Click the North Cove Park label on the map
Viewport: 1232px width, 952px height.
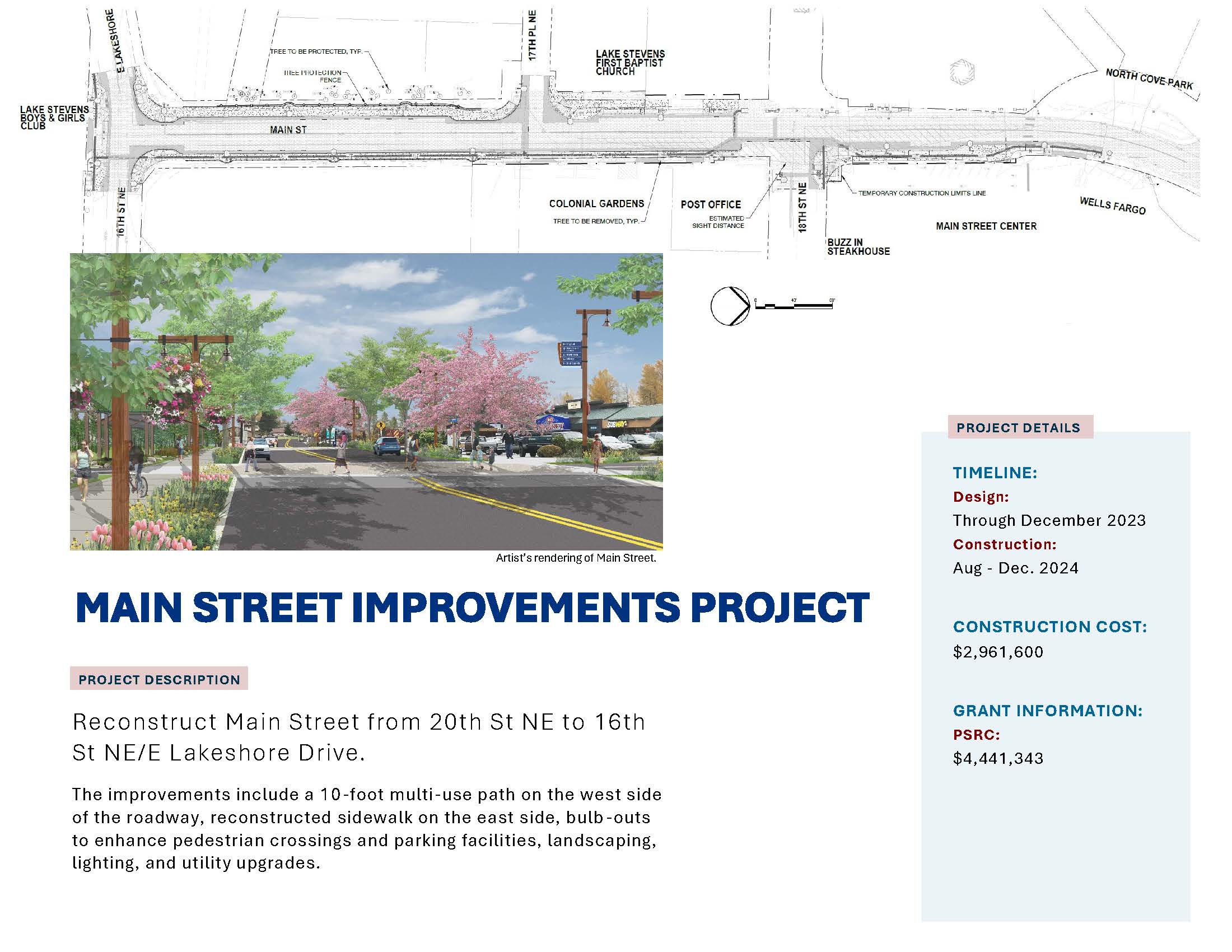pyautogui.click(x=1149, y=78)
